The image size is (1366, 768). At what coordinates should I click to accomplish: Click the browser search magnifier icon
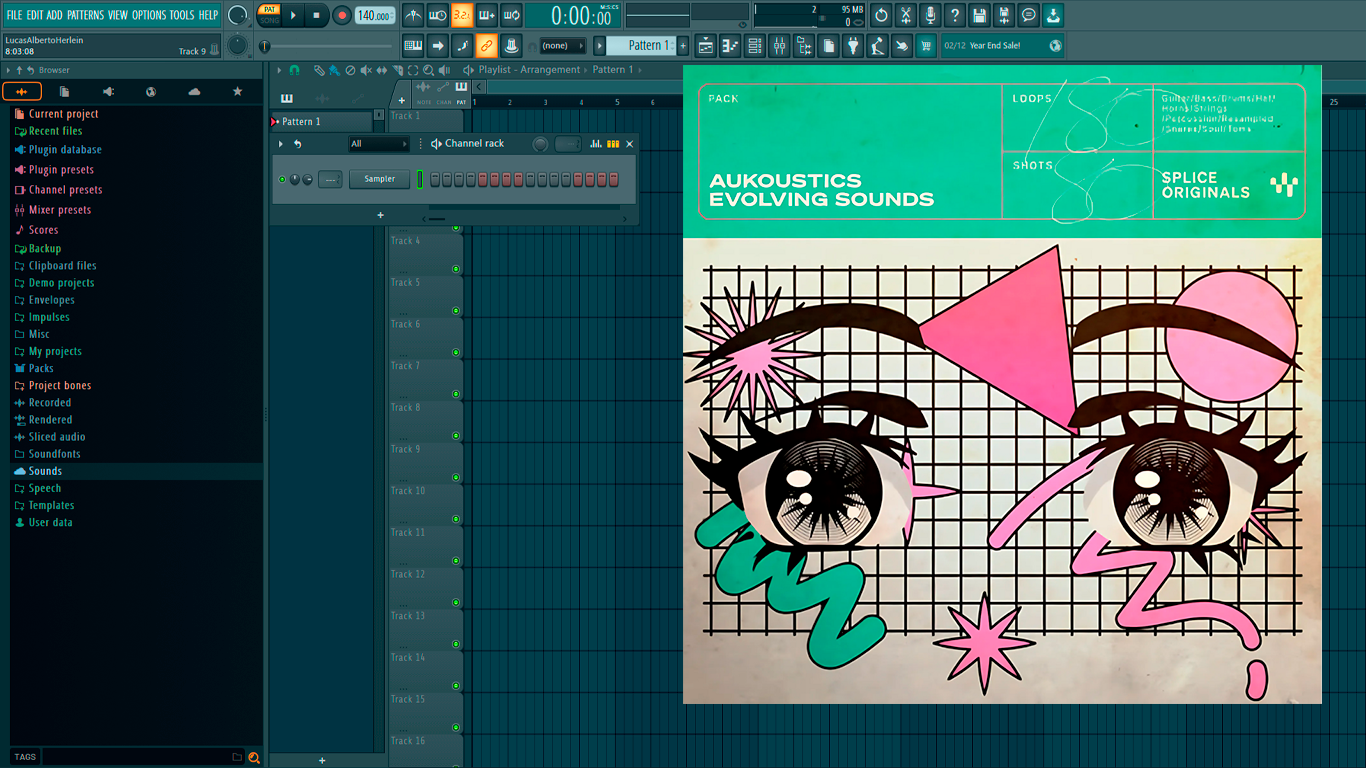pyautogui.click(x=254, y=757)
